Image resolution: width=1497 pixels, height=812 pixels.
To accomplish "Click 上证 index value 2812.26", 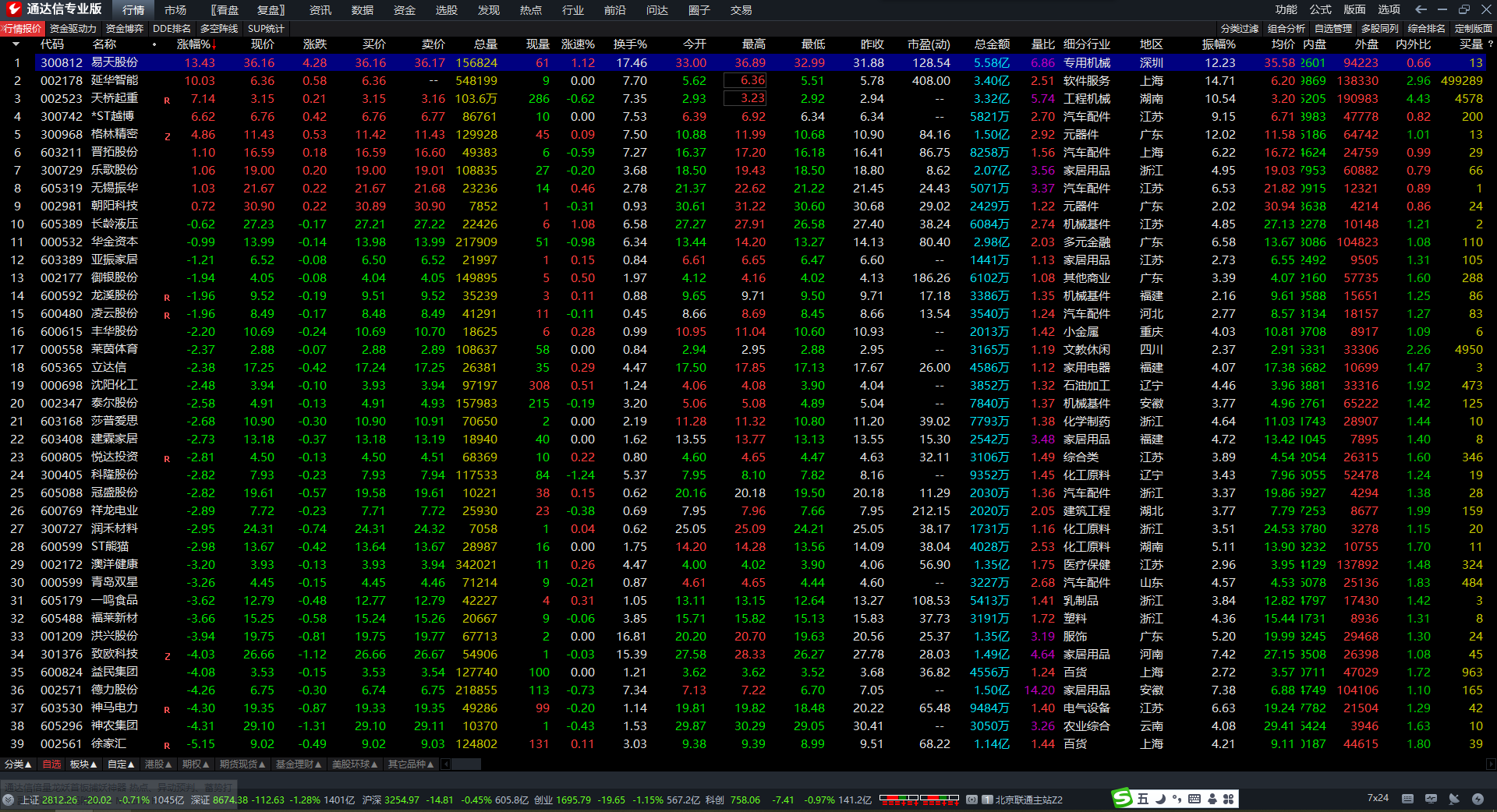I will coord(59,800).
